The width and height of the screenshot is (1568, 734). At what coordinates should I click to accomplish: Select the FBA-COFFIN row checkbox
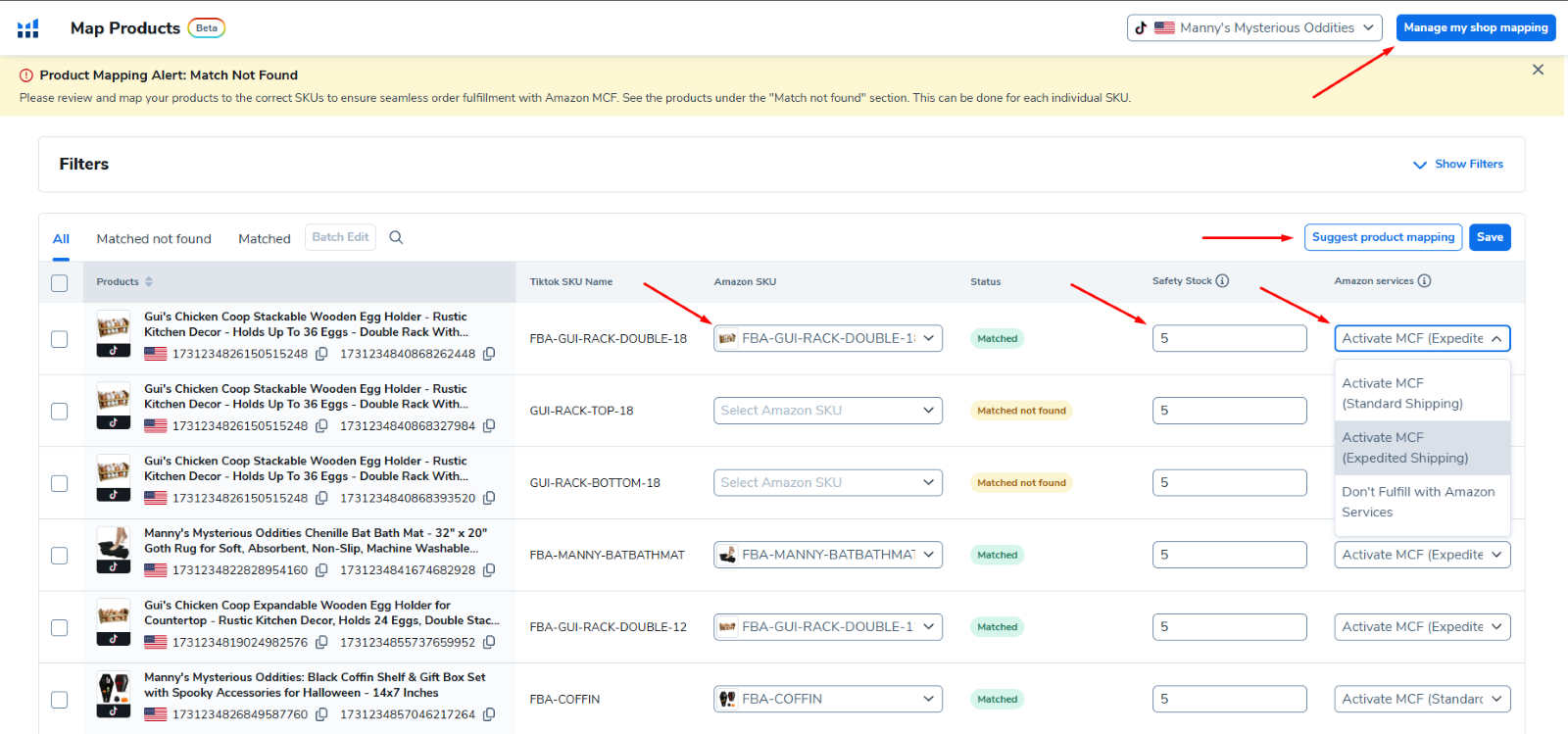coord(60,700)
